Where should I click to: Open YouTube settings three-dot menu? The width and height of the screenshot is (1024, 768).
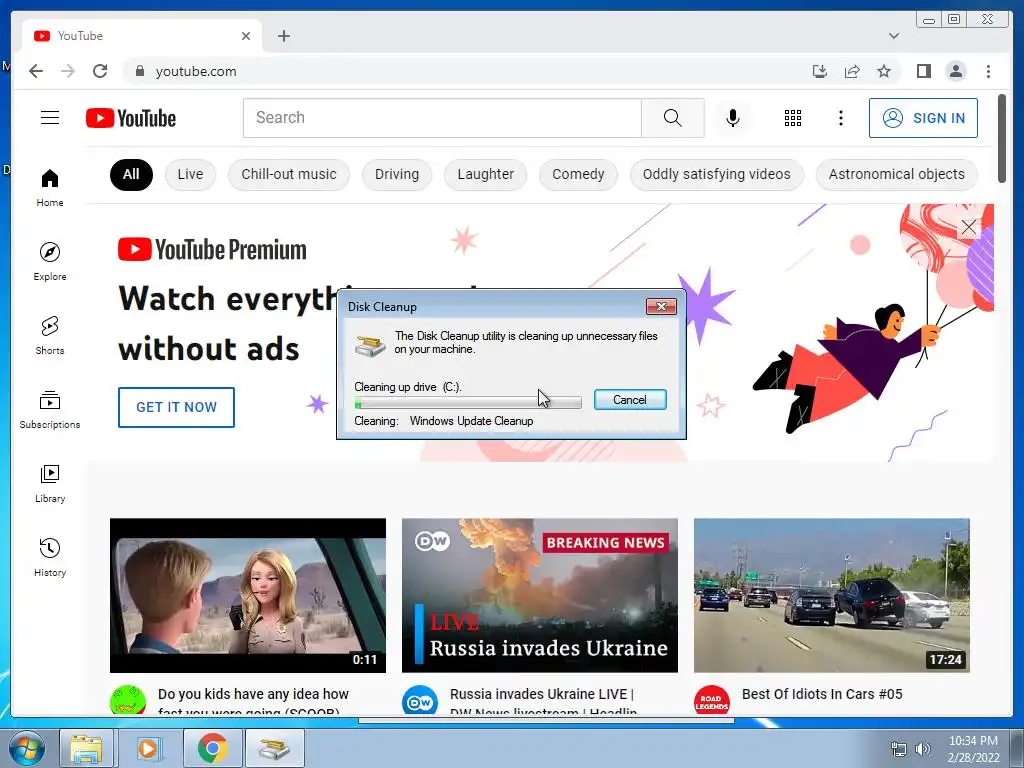coord(840,118)
